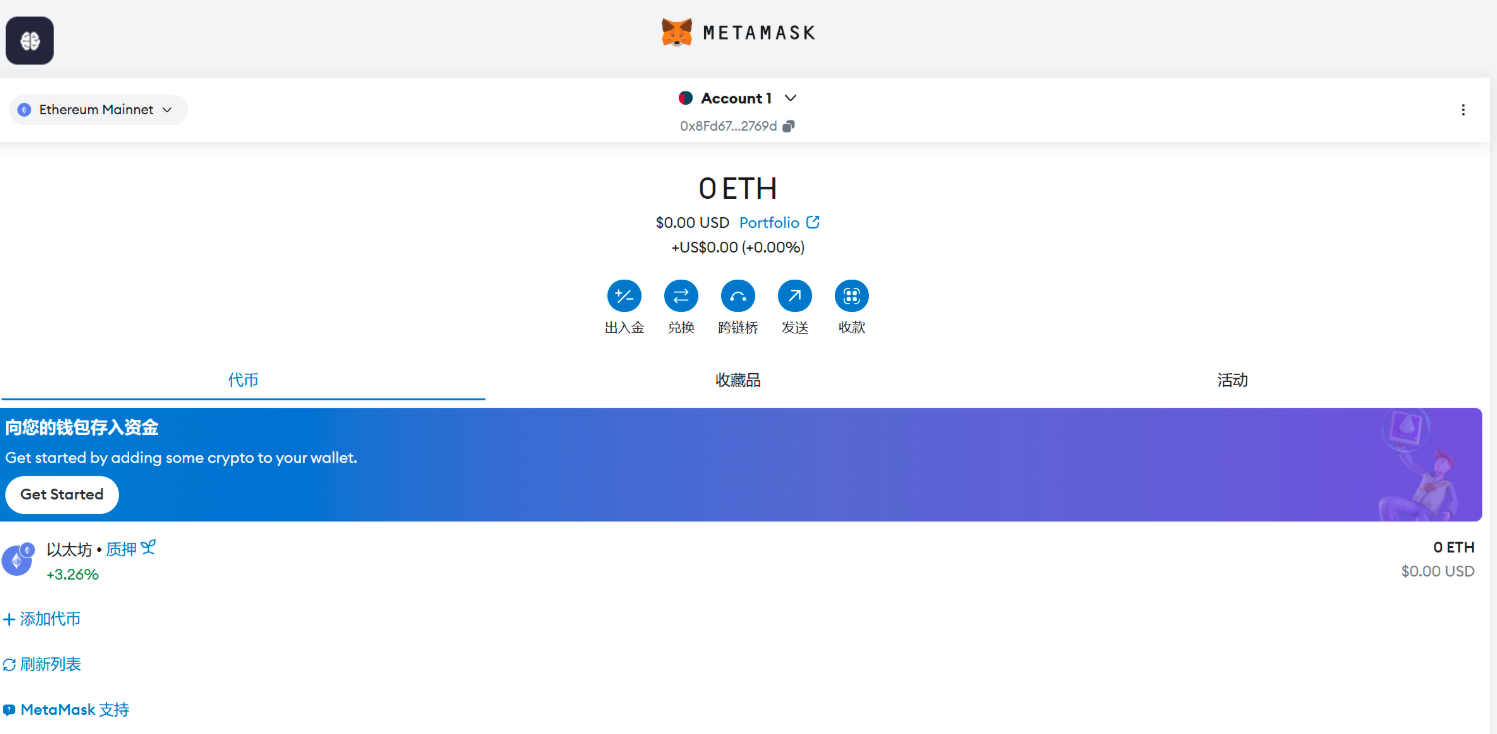Image resolution: width=1497 pixels, height=734 pixels.
Task: Click the MetaMask fox logo
Action: (677, 32)
